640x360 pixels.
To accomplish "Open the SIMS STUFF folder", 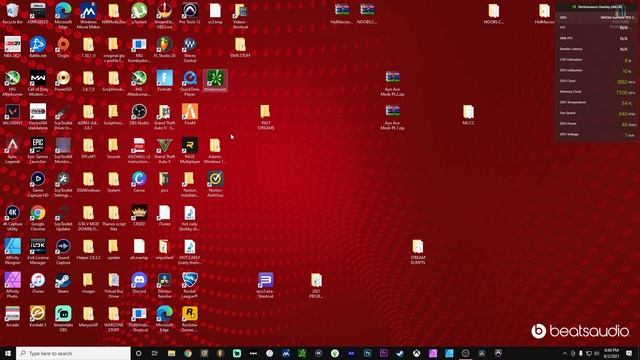I will 240,47.
